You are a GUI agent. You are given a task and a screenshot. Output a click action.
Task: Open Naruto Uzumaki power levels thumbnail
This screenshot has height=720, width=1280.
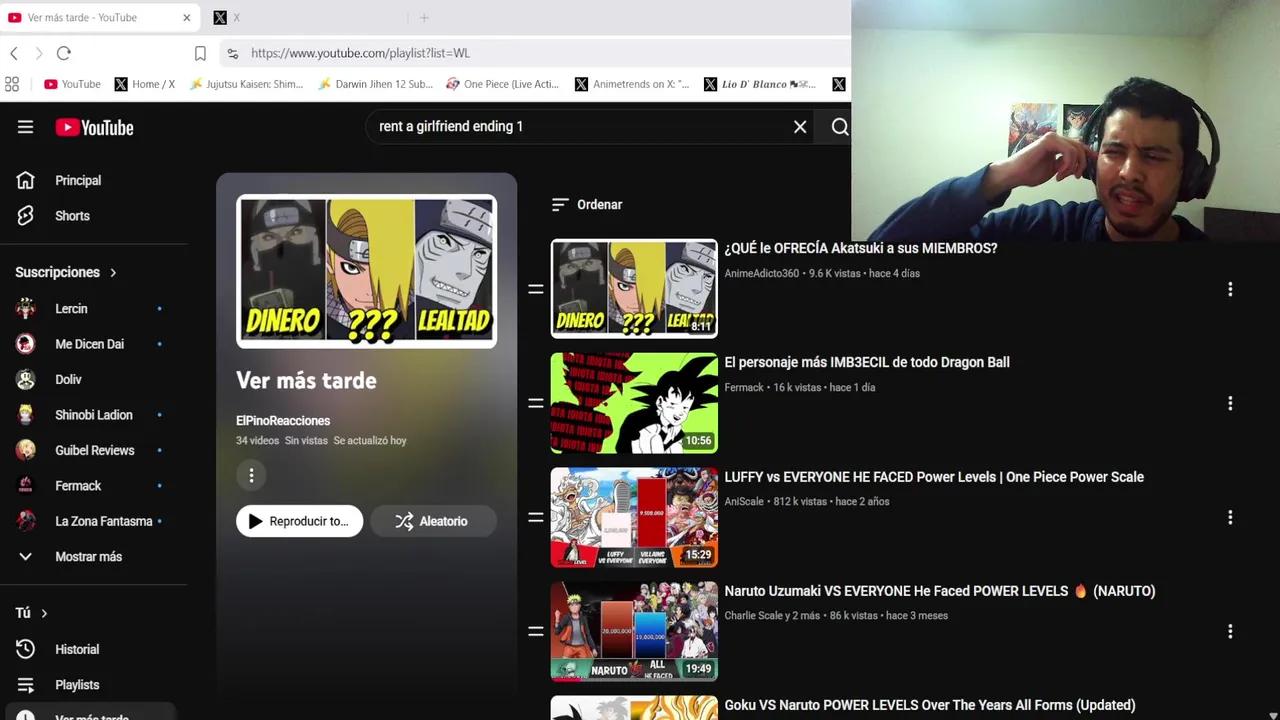pyautogui.click(x=634, y=631)
